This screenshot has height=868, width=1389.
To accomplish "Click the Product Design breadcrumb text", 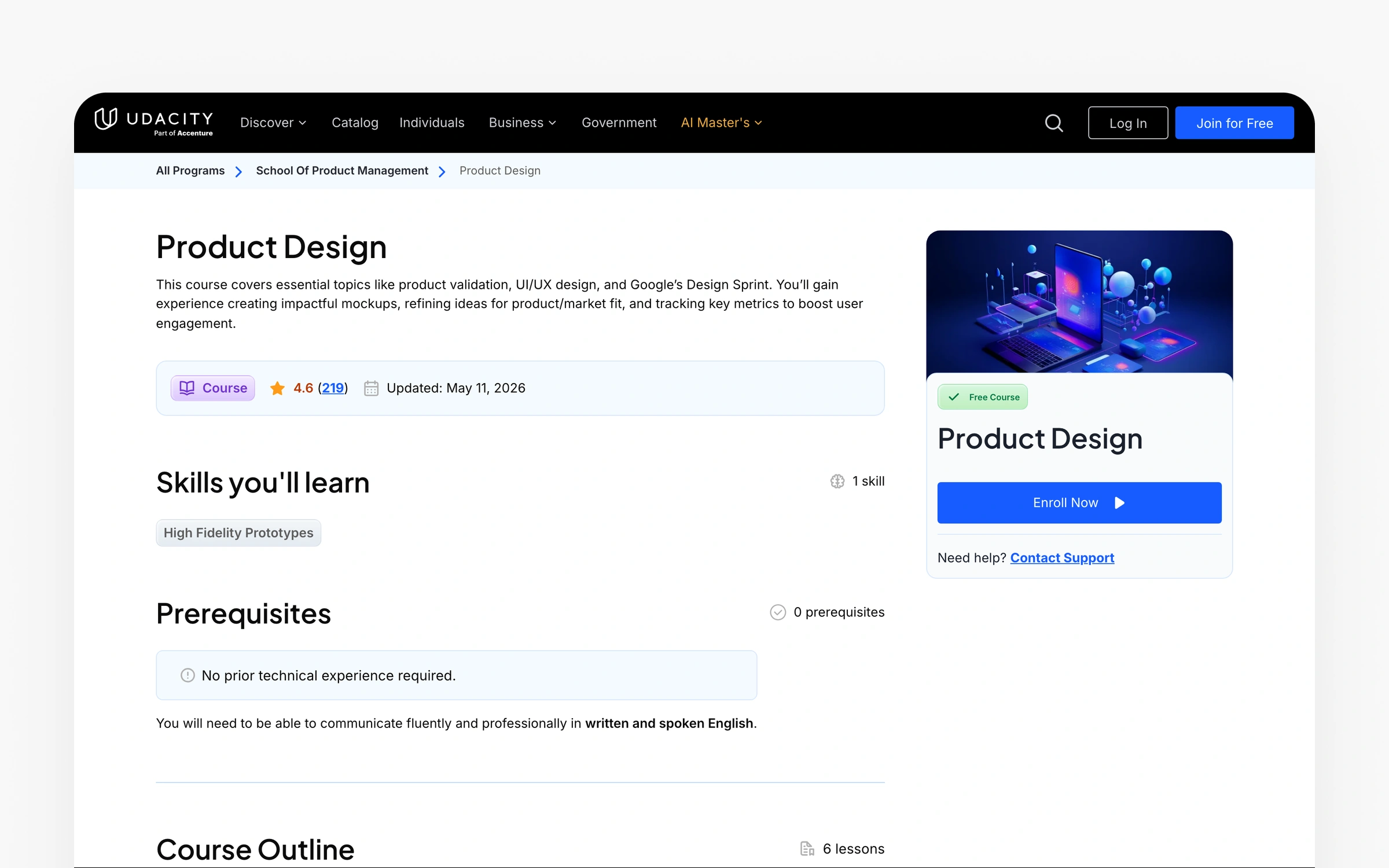I will click(x=500, y=171).
